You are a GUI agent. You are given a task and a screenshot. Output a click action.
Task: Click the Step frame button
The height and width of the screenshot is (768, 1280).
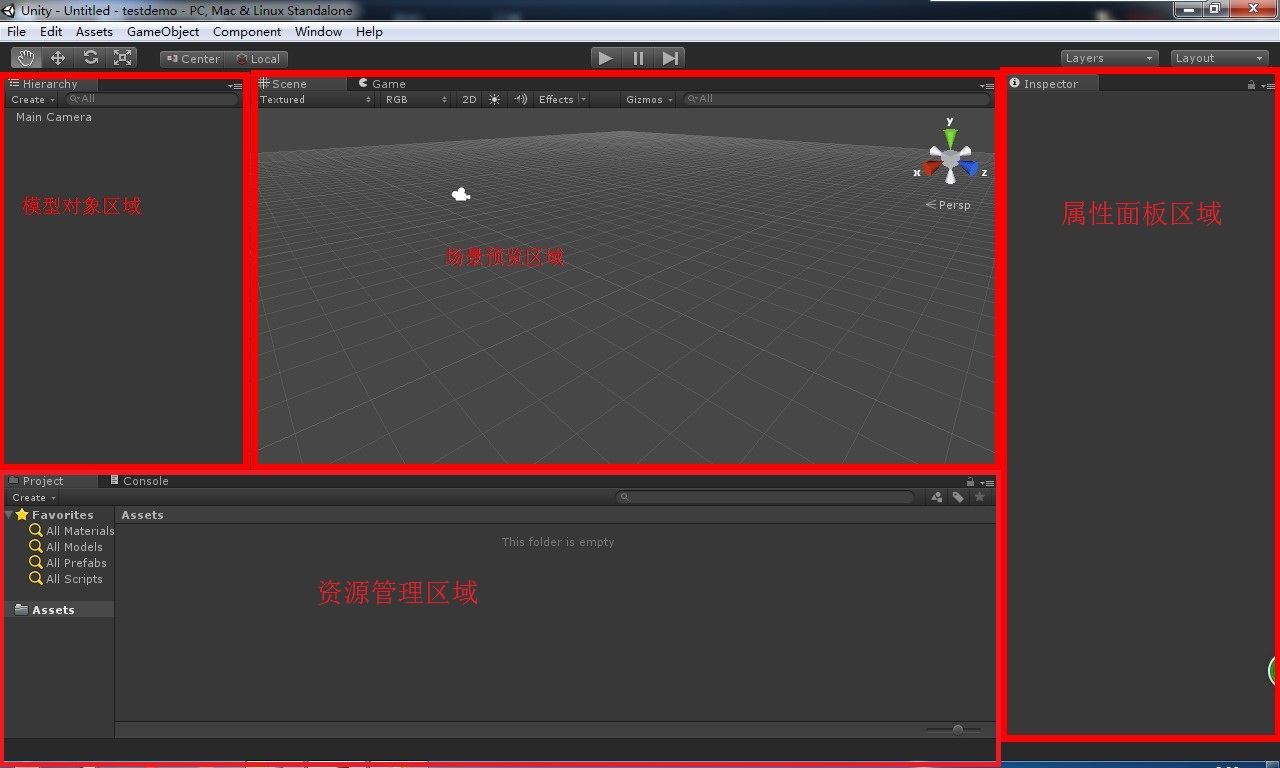[670, 58]
